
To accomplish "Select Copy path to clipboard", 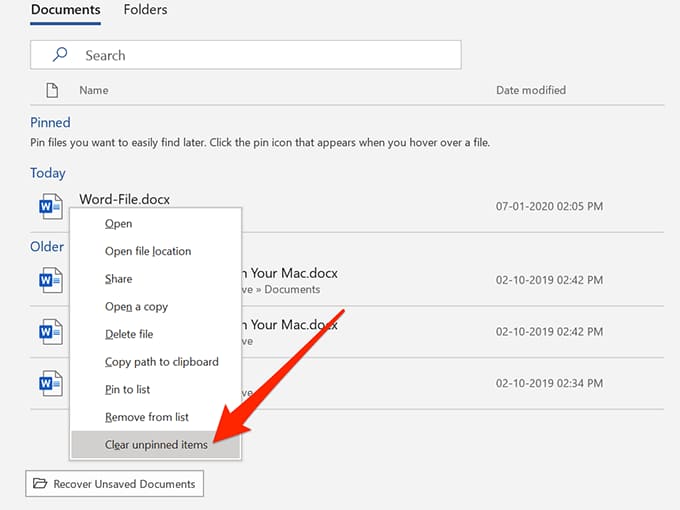I will pyautogui.click(x=161, y=362).
